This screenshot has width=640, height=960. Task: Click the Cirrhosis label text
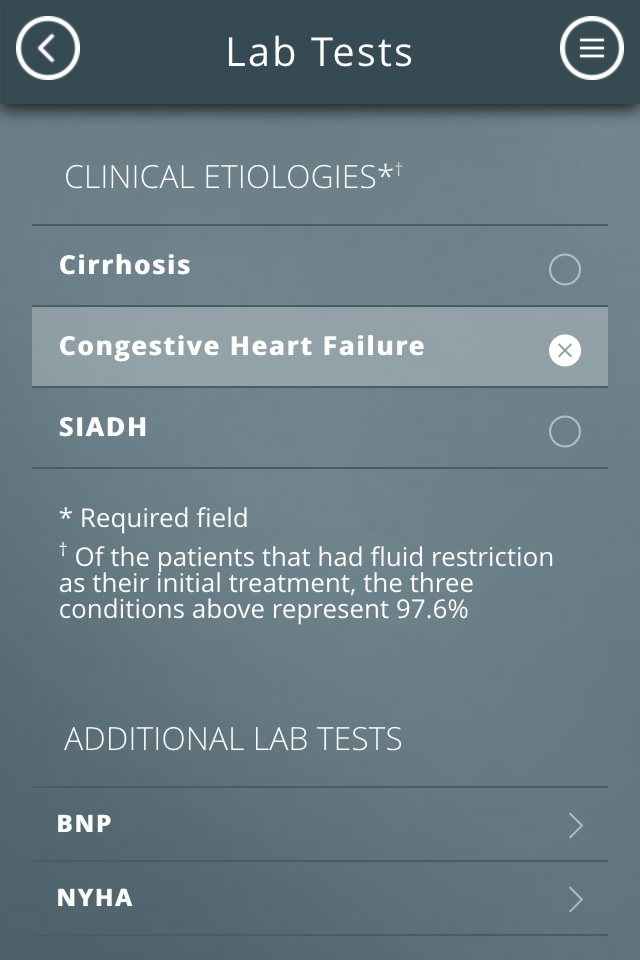[125, 265]
